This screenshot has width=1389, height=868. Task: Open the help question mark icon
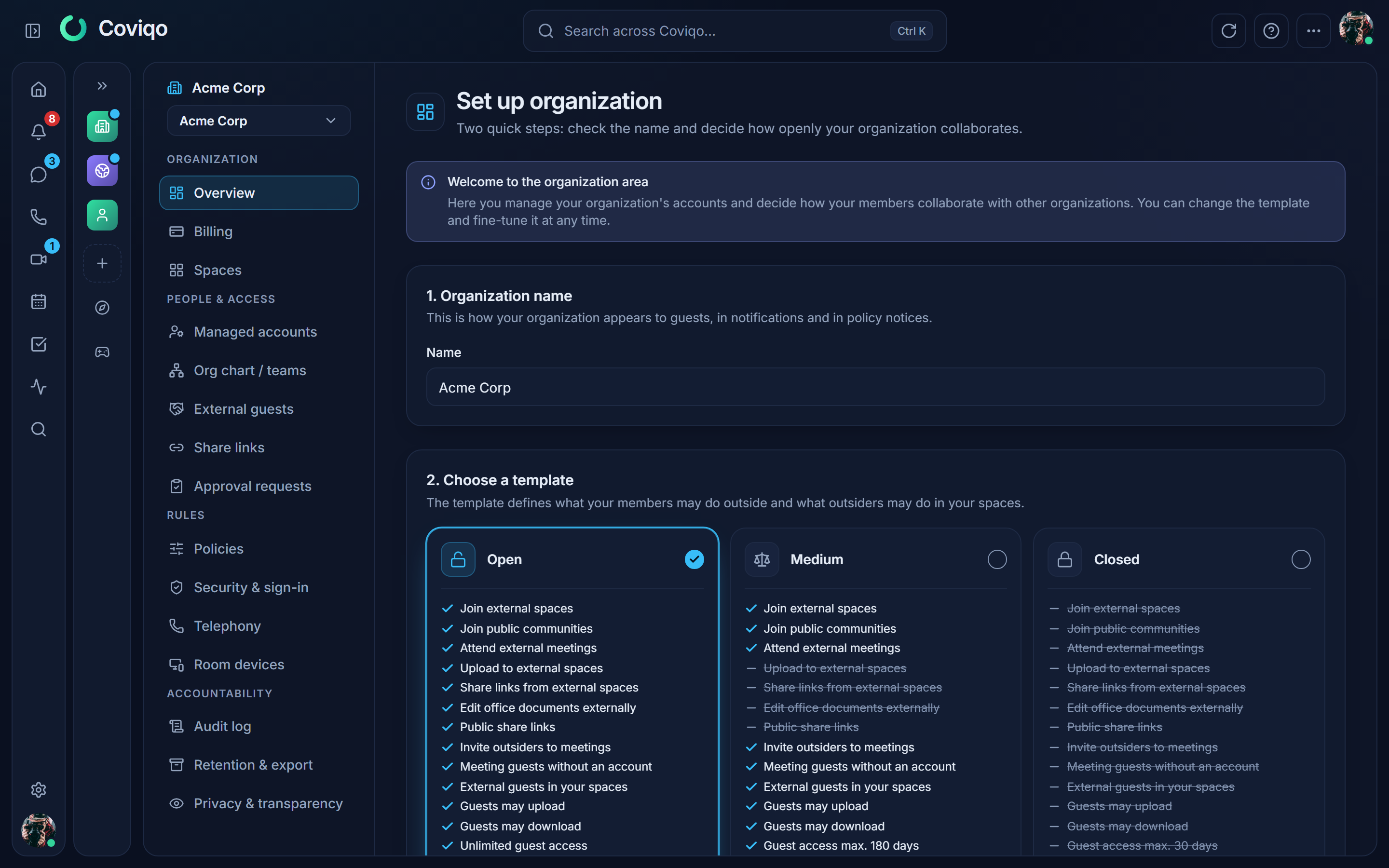click(x=1271, y=31)
